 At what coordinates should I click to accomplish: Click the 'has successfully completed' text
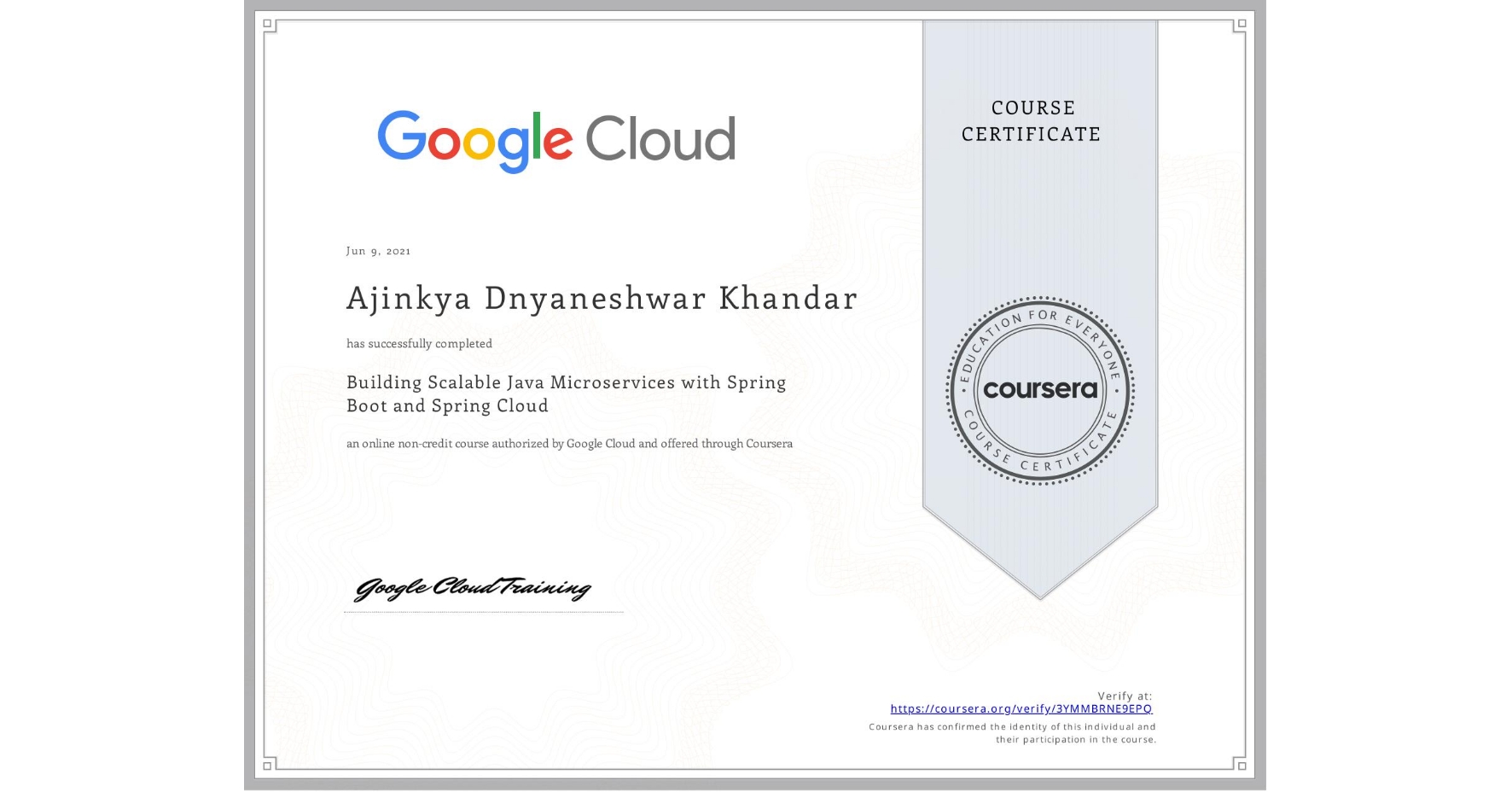(419, 343)
